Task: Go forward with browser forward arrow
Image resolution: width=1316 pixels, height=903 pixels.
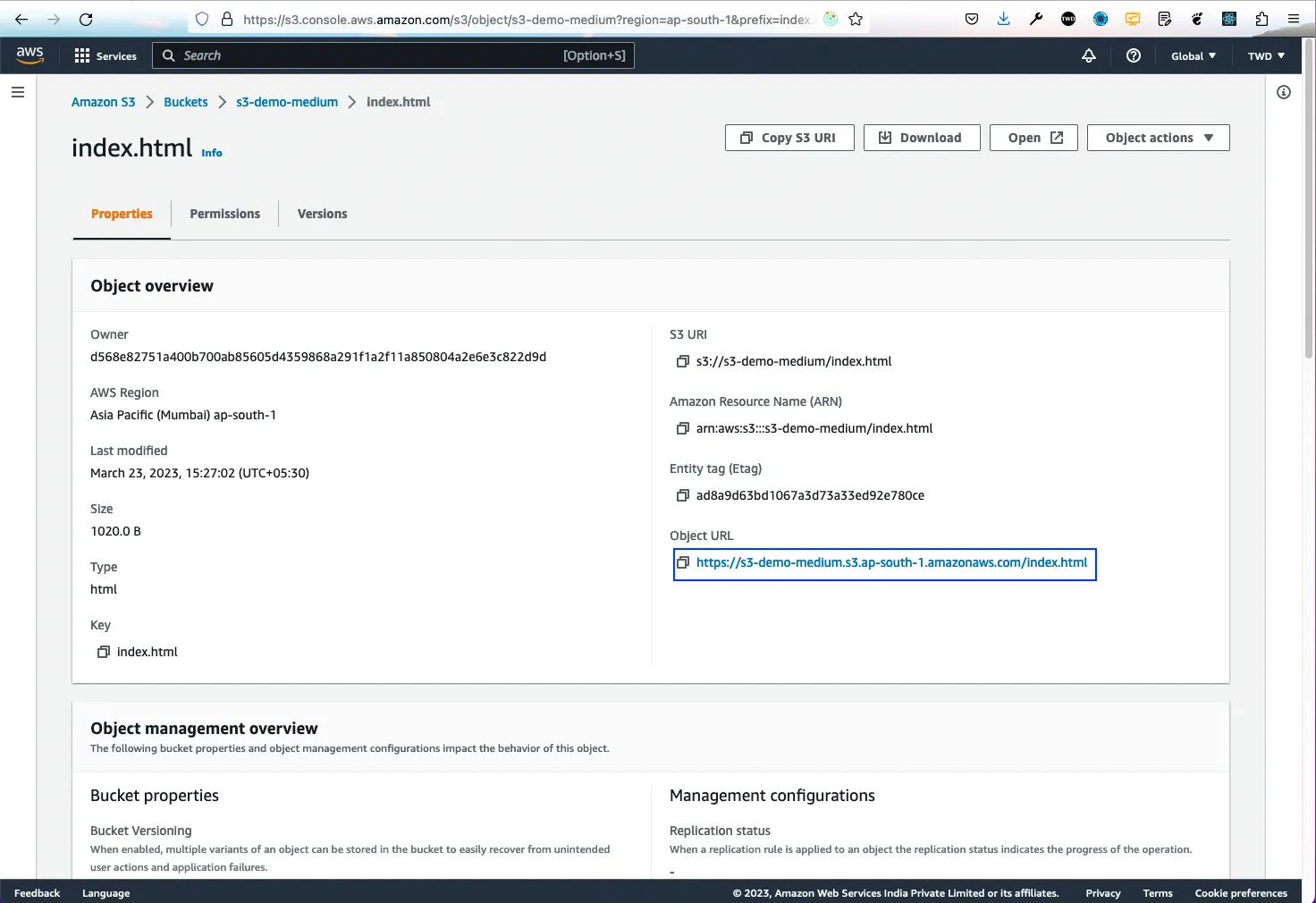Action: (54, 19)
